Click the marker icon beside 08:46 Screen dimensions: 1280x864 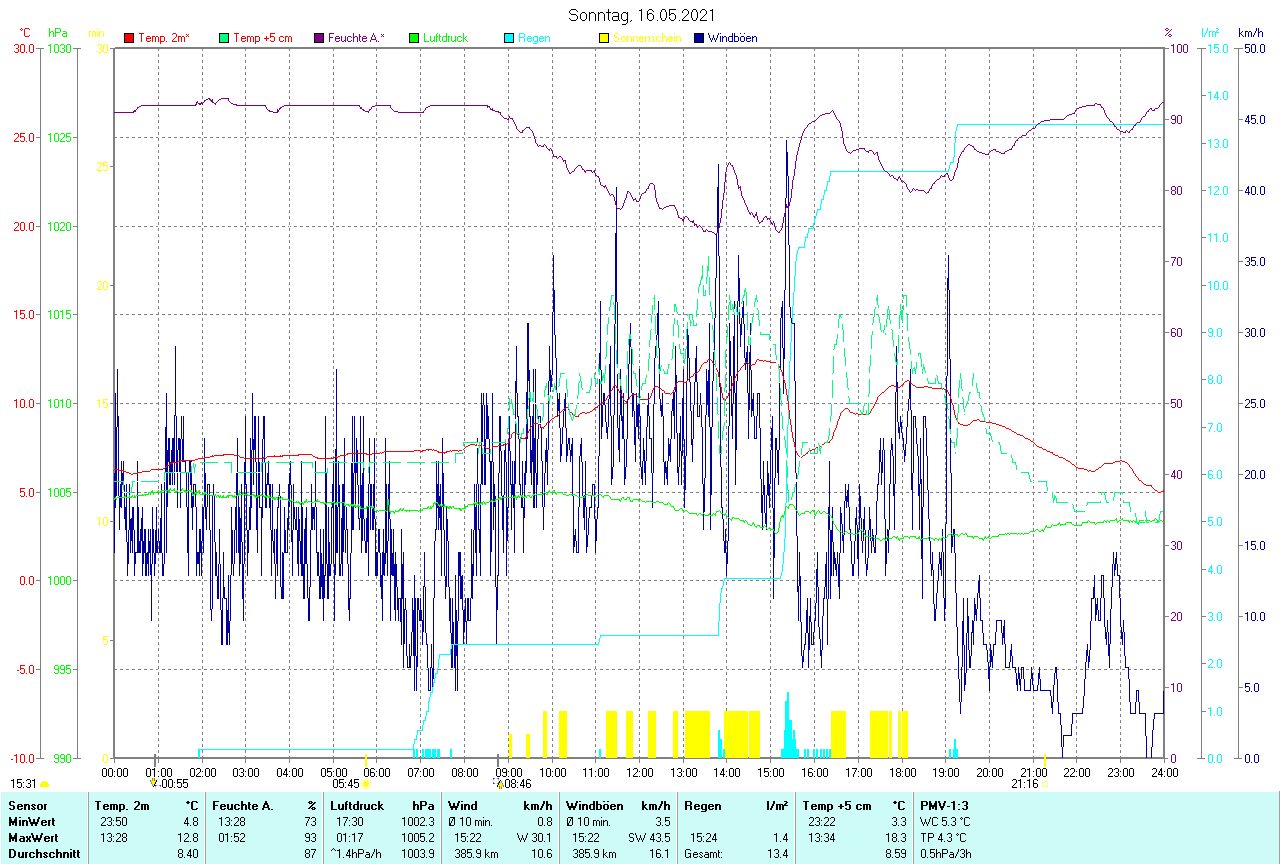[498, 785]
